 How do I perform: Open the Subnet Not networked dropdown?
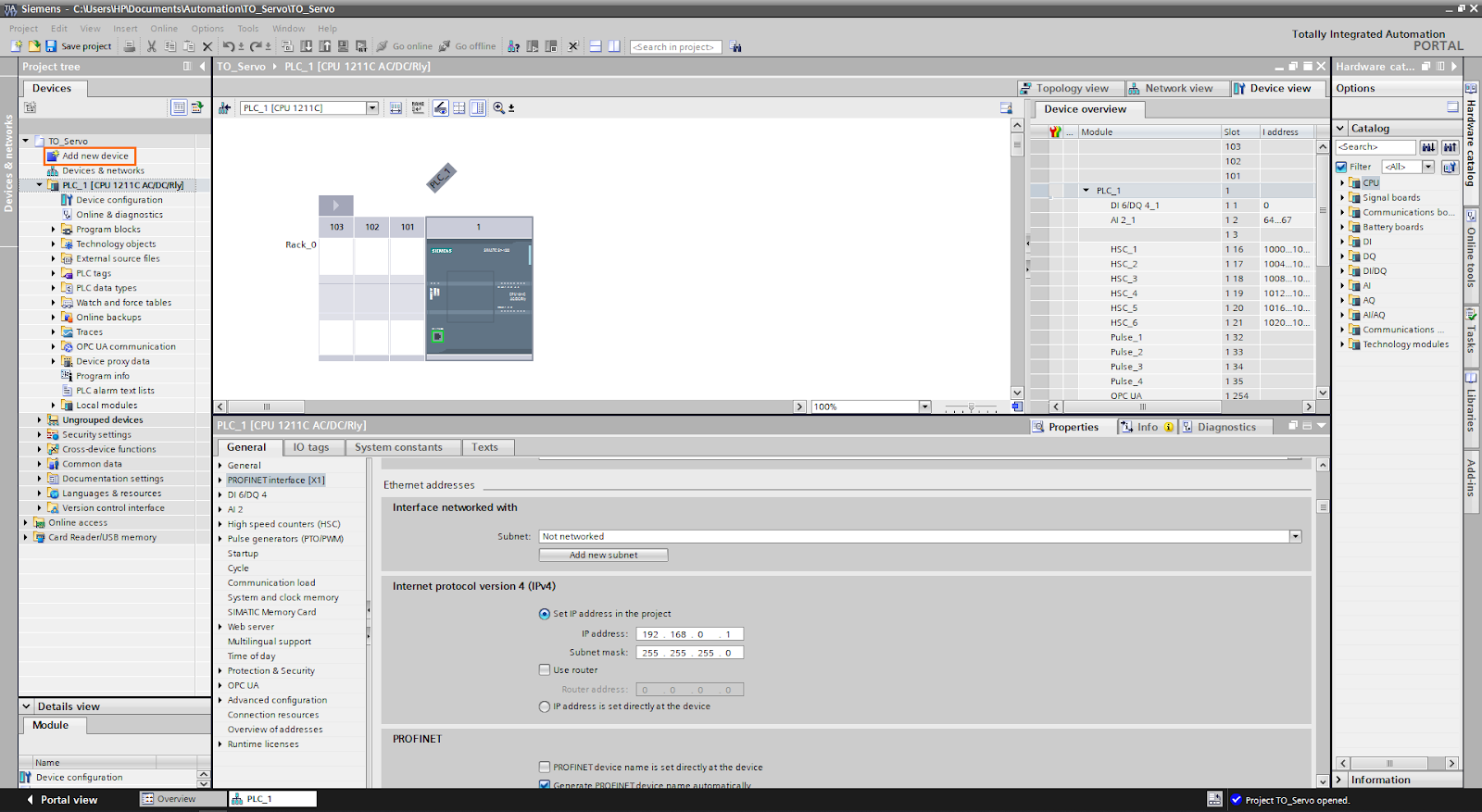1295,536
